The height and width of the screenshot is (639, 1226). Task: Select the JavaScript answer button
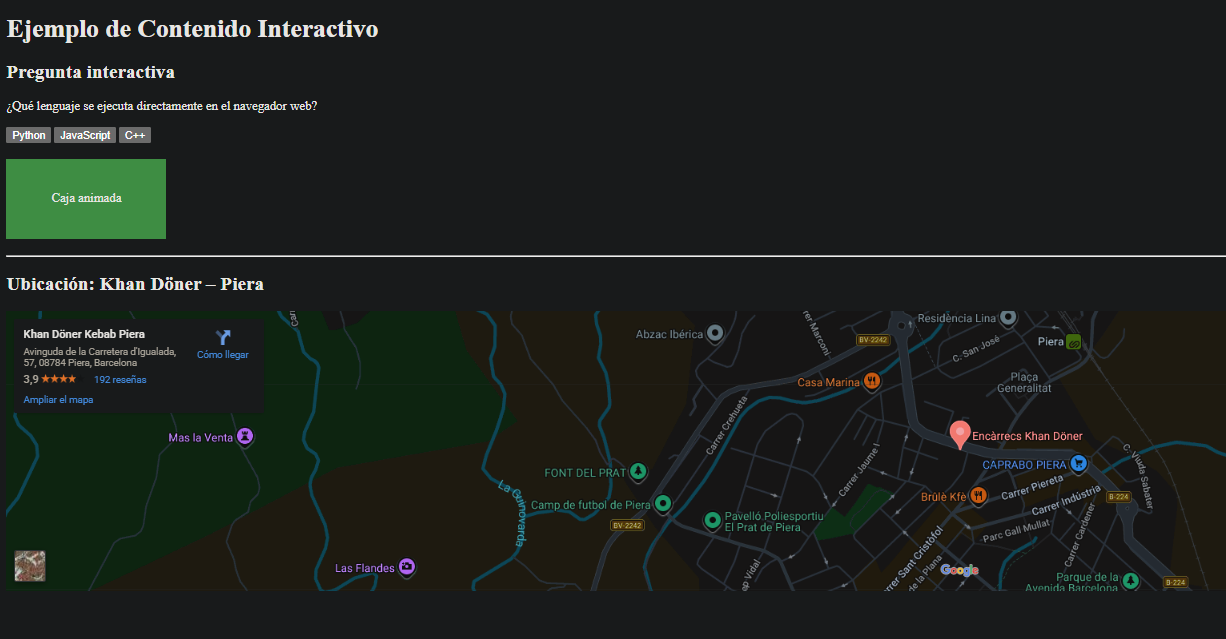(85, 135)
